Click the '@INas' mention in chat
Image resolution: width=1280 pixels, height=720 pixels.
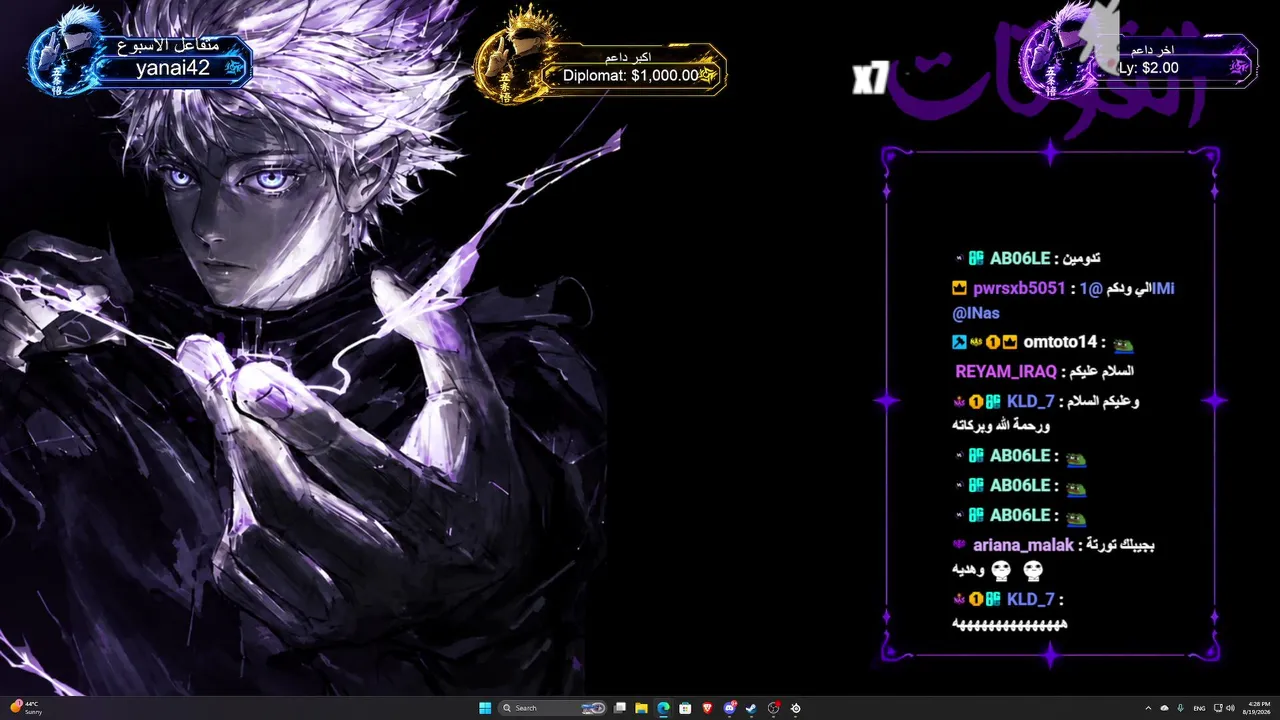976,313
